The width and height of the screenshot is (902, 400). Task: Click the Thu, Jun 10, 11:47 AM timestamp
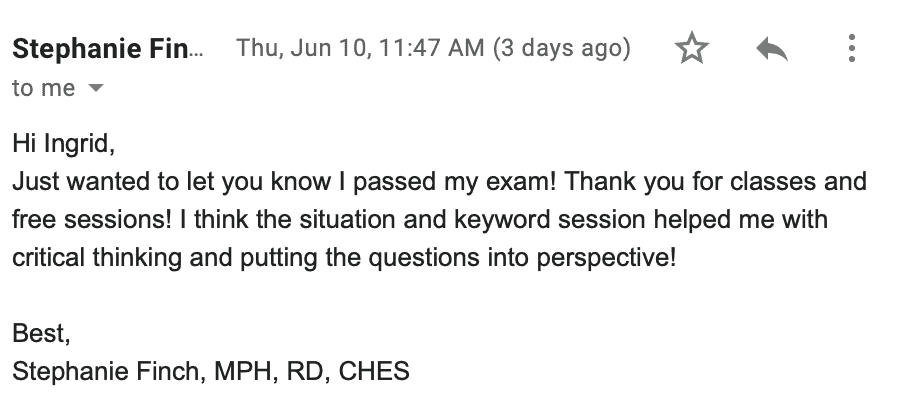360,48
